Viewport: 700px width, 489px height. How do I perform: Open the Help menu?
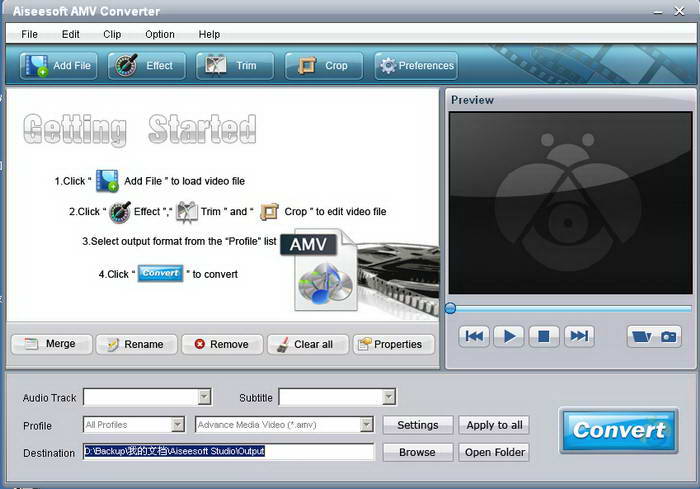(209, 34)
